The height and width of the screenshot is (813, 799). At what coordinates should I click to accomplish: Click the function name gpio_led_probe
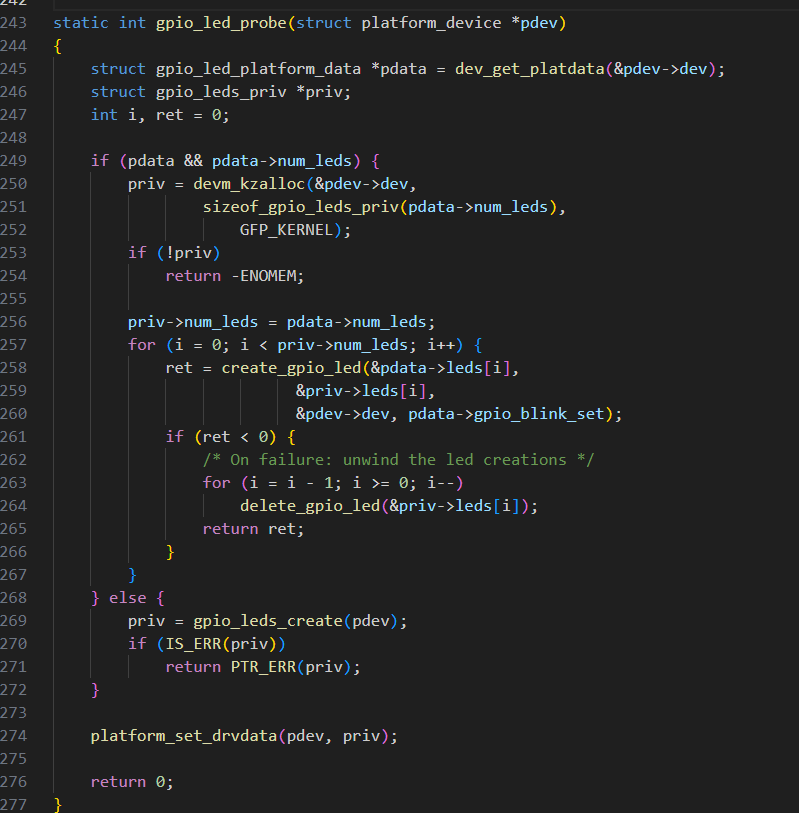[x=221, y=23]
